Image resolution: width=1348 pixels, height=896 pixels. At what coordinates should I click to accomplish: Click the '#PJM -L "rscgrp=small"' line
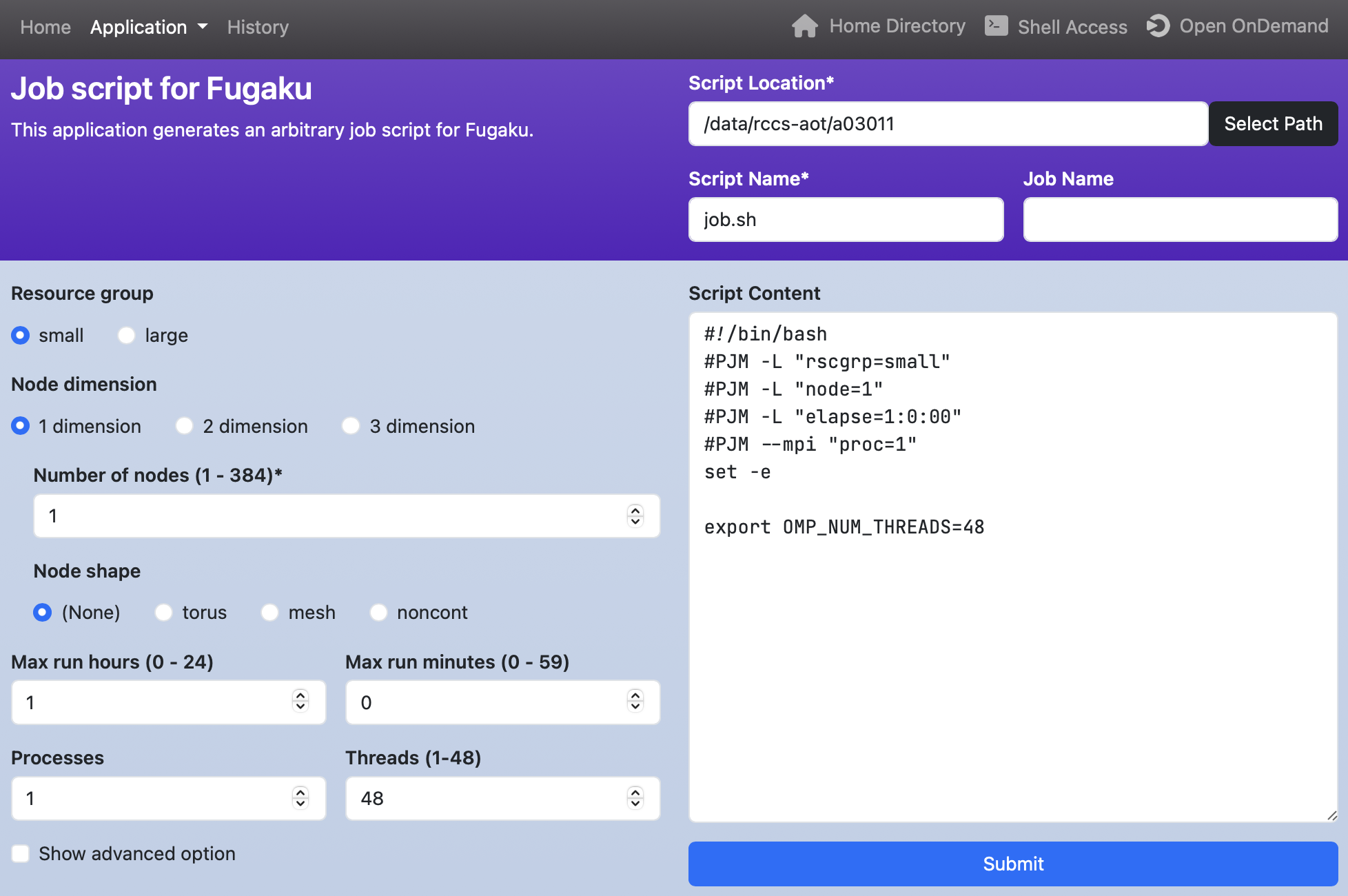click(827, 362)
